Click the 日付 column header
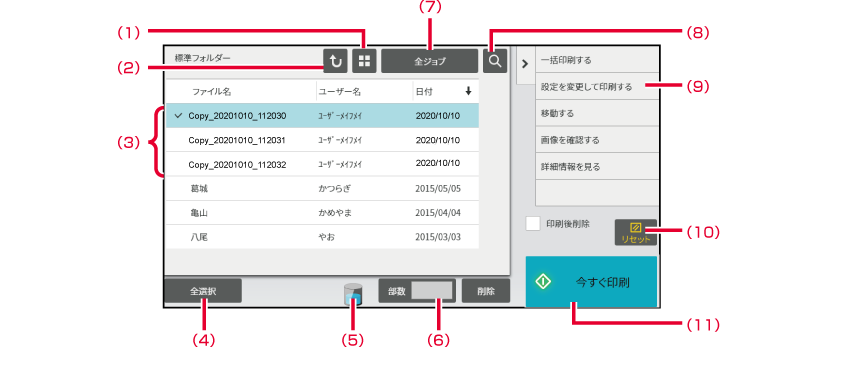Viewport: 842px width, 385px height. [x=424, y=92]
